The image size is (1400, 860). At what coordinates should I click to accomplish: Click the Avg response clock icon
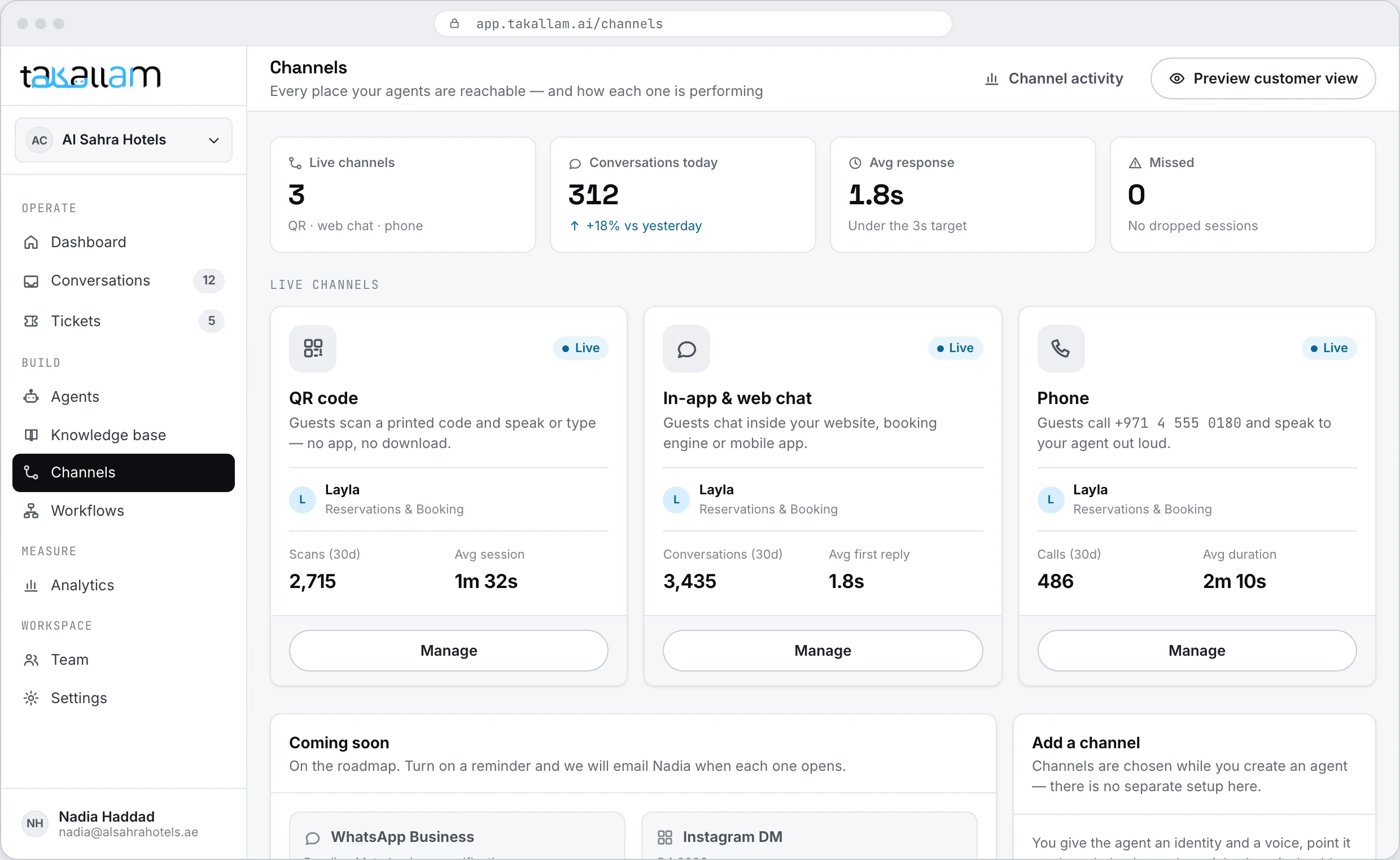(x=855, y=163)
